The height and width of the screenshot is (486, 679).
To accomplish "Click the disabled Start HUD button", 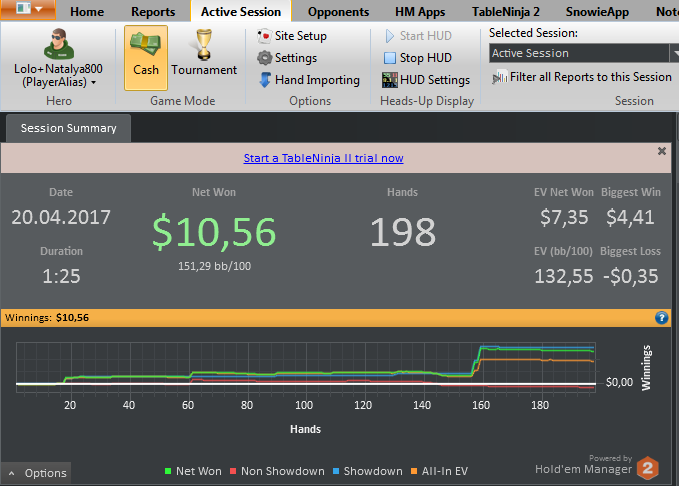I will coord(418,36).
